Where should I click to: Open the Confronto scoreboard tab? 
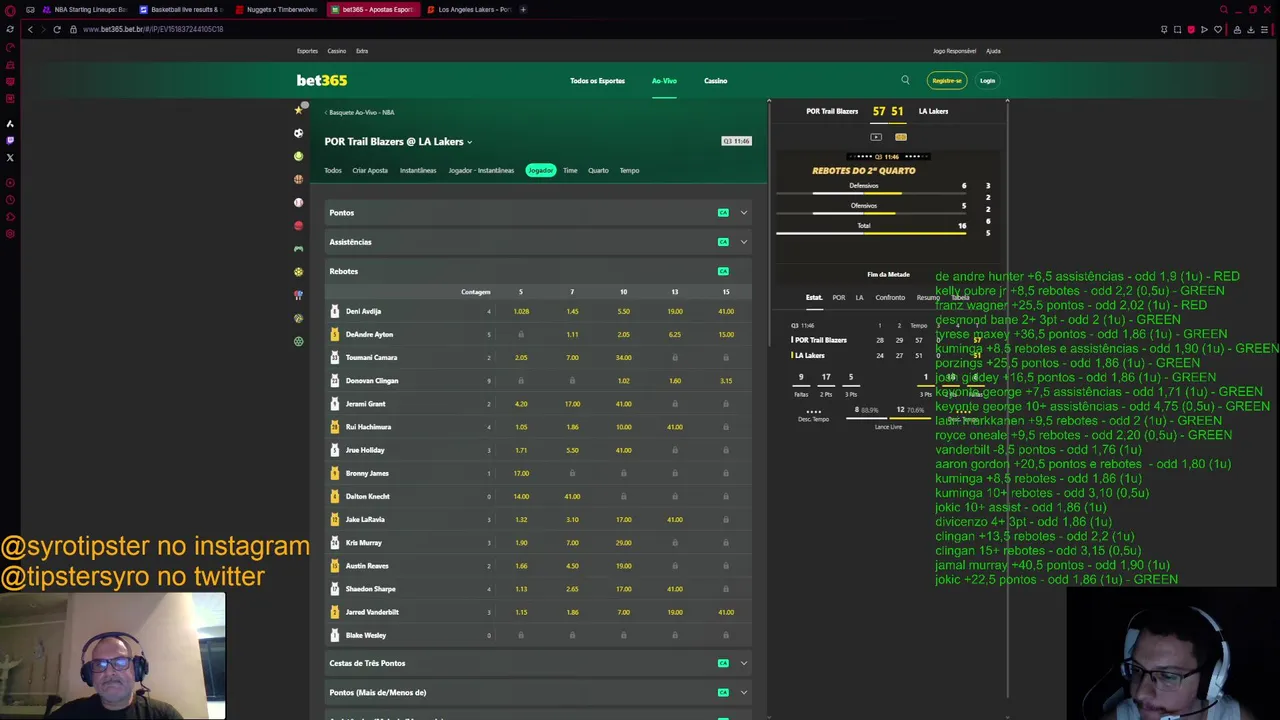890,297
